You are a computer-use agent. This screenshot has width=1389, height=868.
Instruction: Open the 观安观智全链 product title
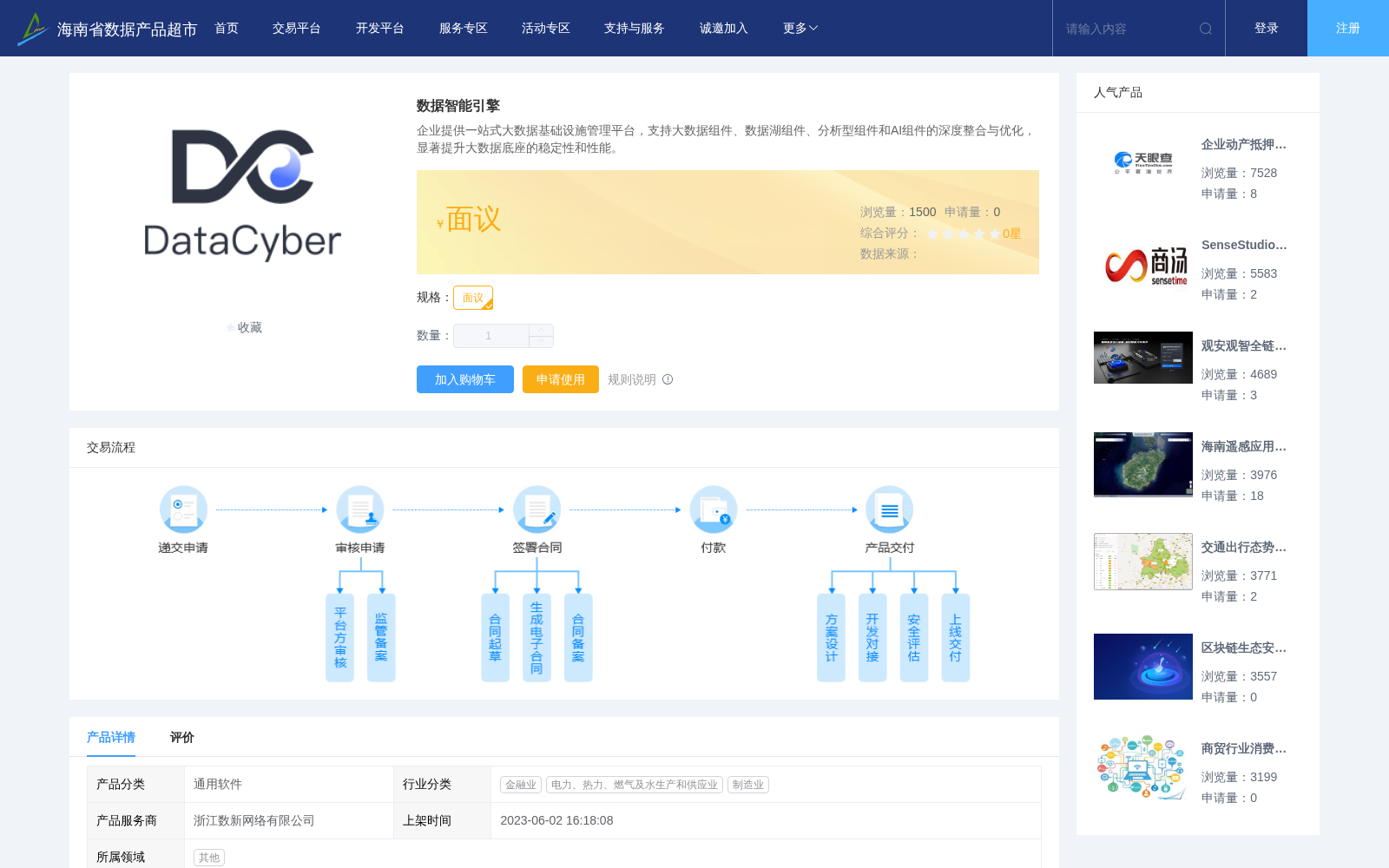coord(1244,346)
